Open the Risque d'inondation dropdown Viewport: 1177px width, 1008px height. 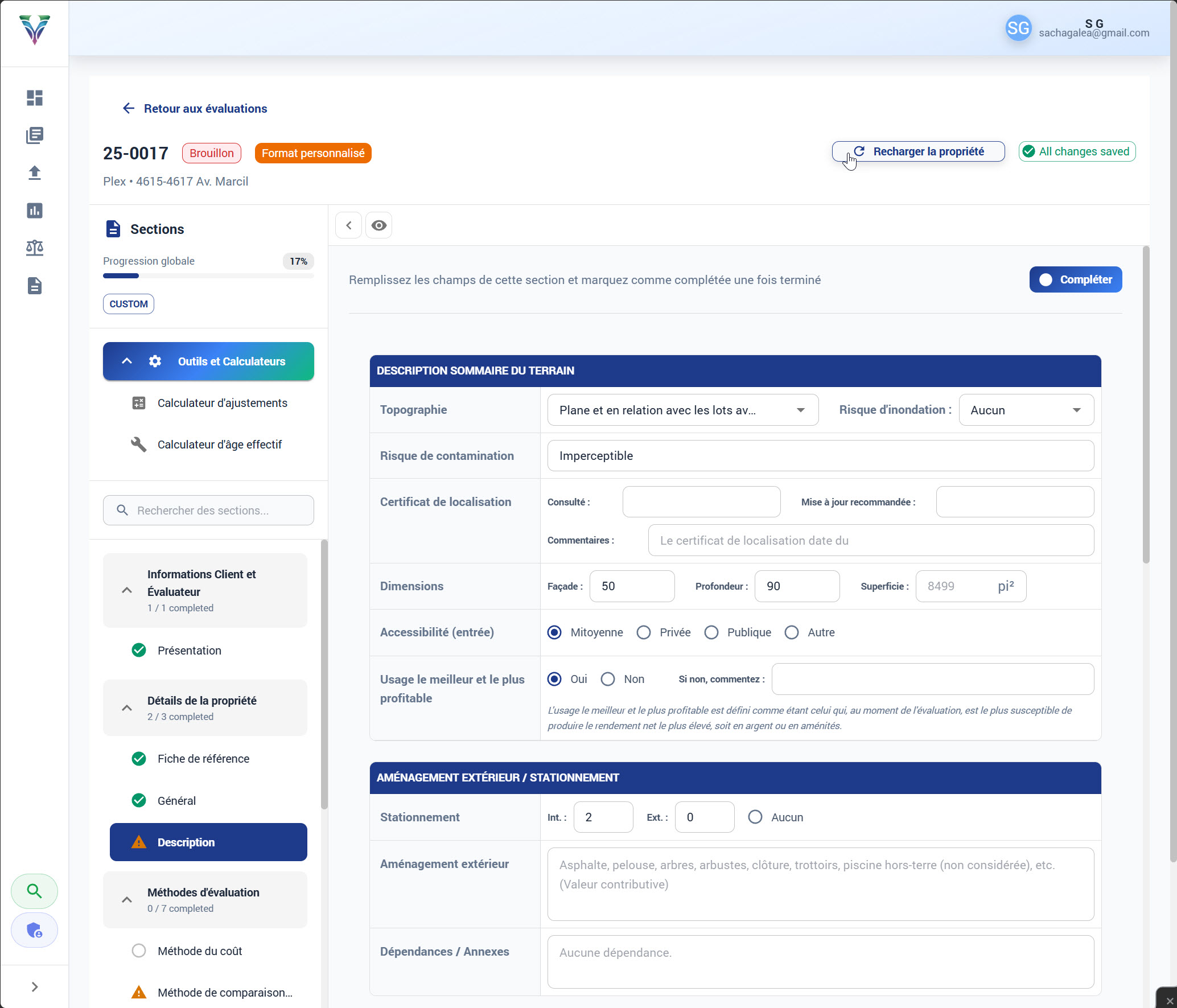1026,410
